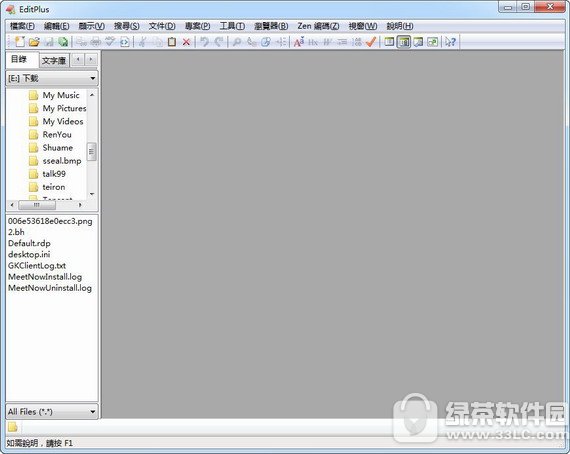Expand the All Files (*.*) filter dropdown

tap(52, 411)
